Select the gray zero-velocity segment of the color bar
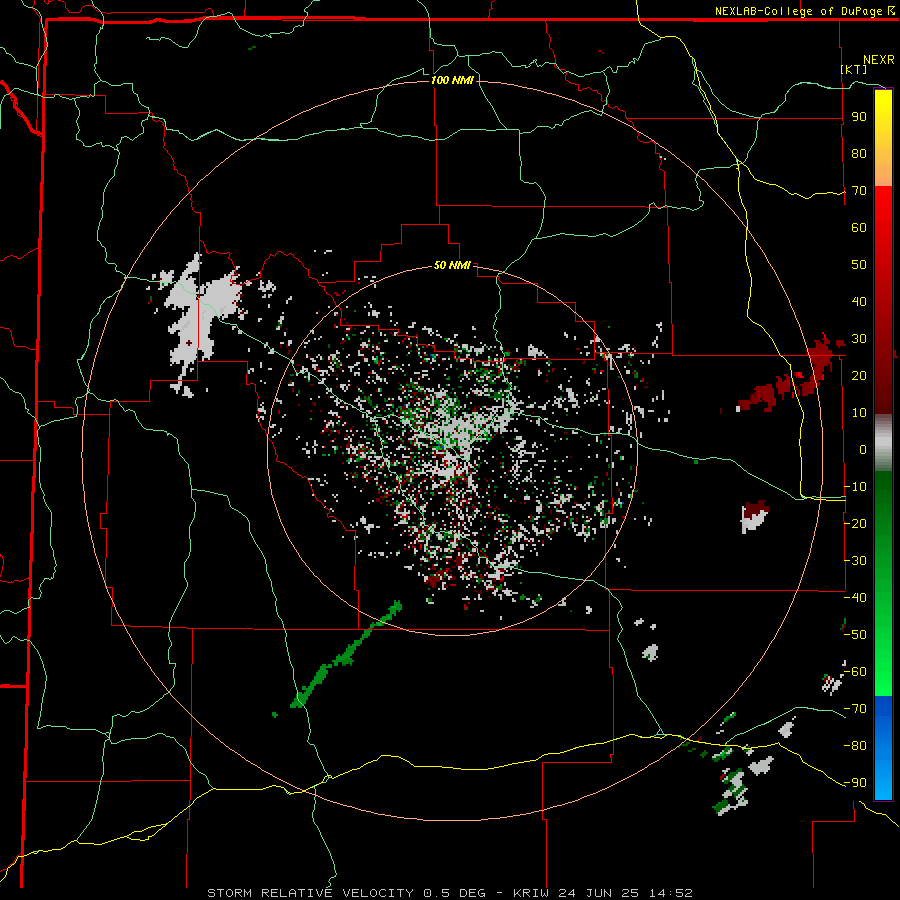Image resolution: width=900 pixels, height=900 pixels. point(883,443)
